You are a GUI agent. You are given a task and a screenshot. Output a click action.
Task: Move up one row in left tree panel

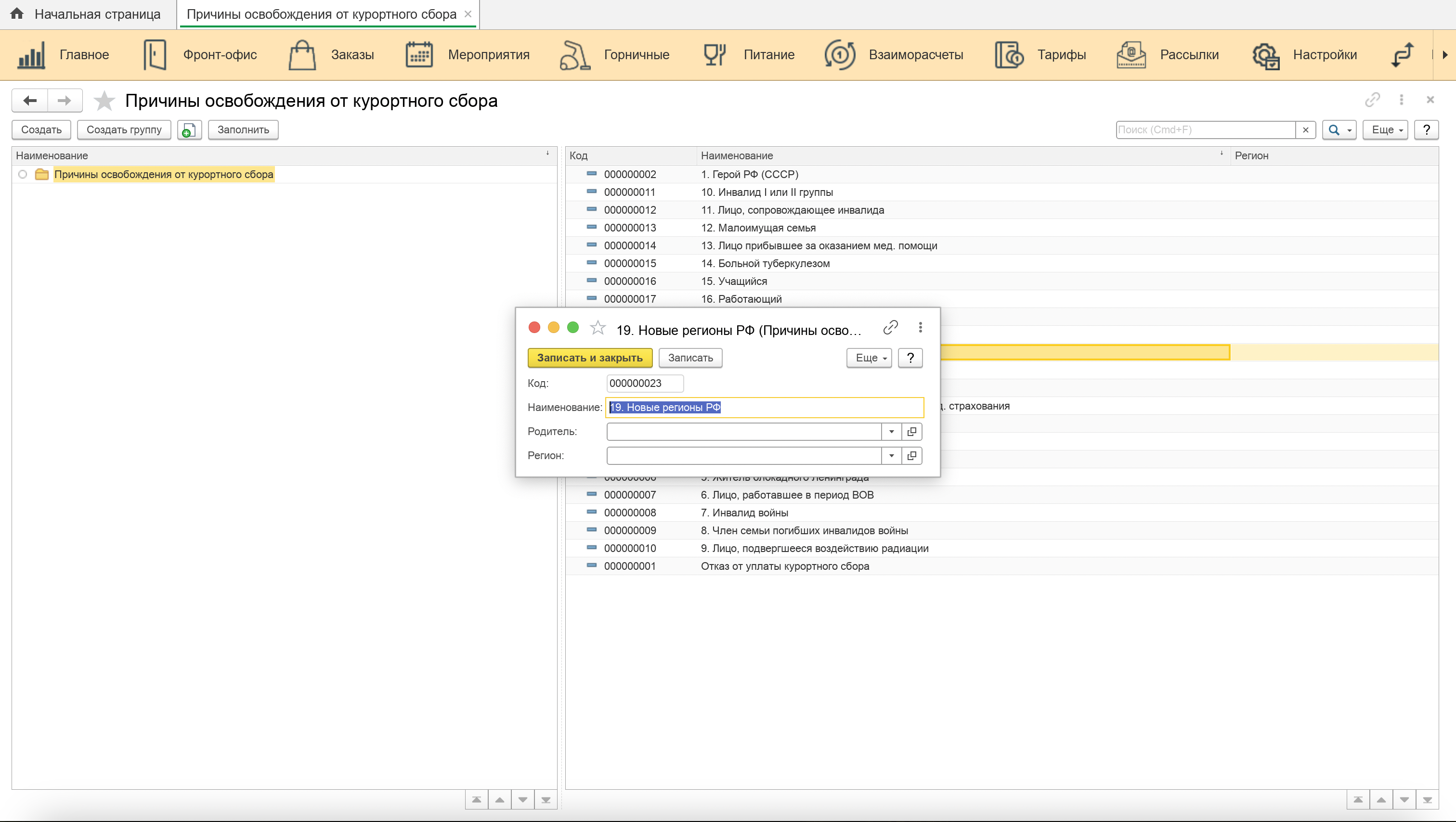[x=500, y=800]
